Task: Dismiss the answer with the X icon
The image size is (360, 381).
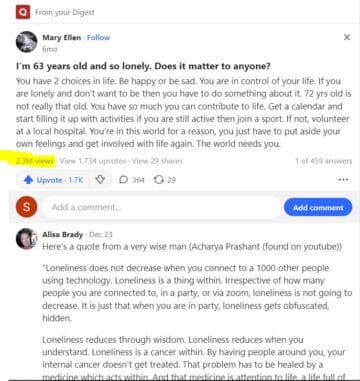Action: point(347,37)
